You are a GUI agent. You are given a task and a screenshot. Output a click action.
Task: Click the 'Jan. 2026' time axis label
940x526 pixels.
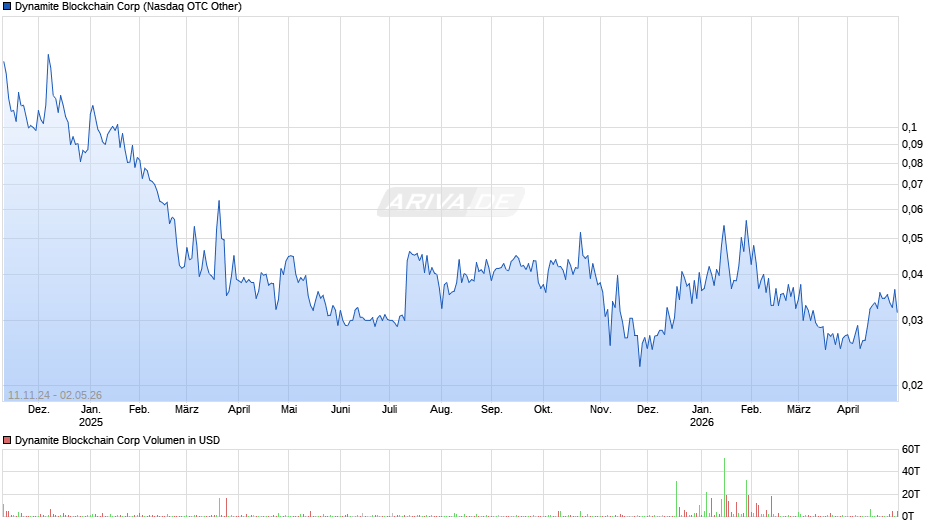(x=701, y=416)
